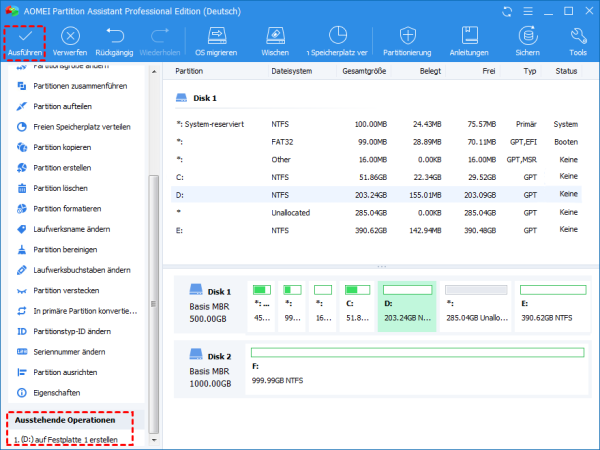Select the Other 16.00MB partition row
Screen dimensions: 600x450
(377, 160)
